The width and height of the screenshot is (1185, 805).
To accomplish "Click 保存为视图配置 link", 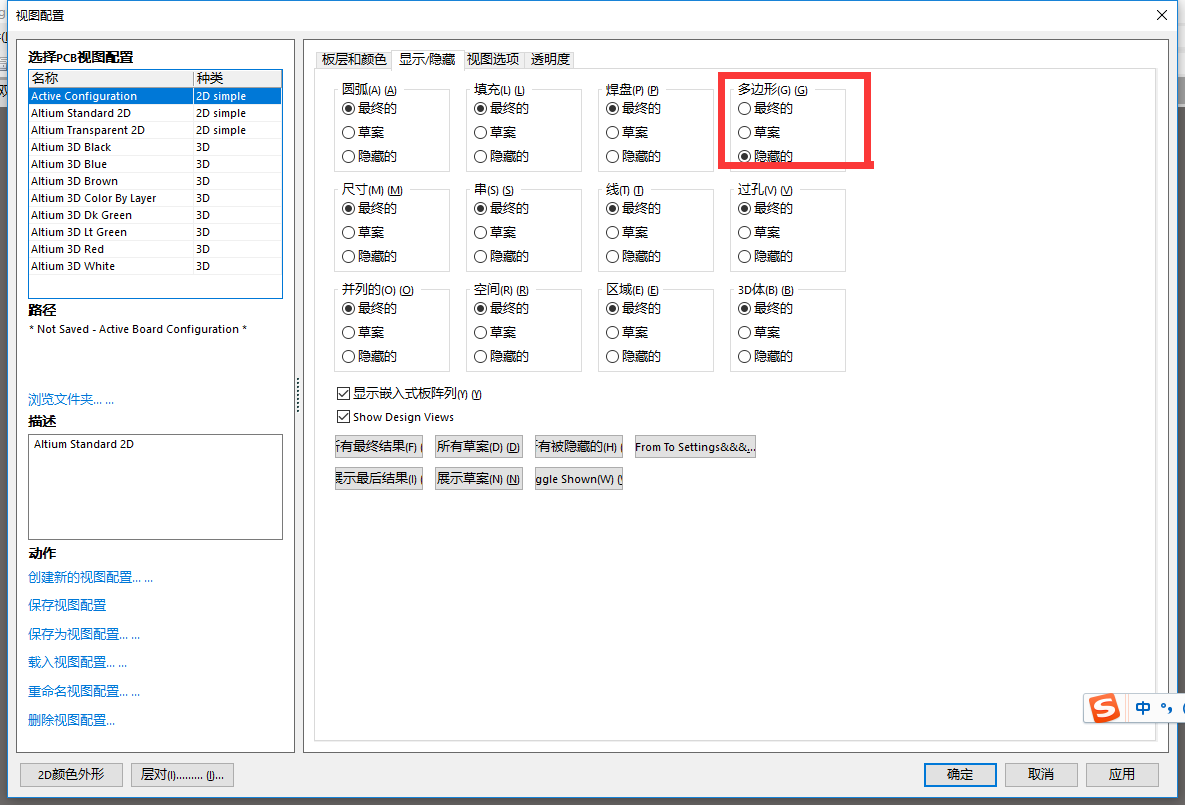I will tap(84, 634).
